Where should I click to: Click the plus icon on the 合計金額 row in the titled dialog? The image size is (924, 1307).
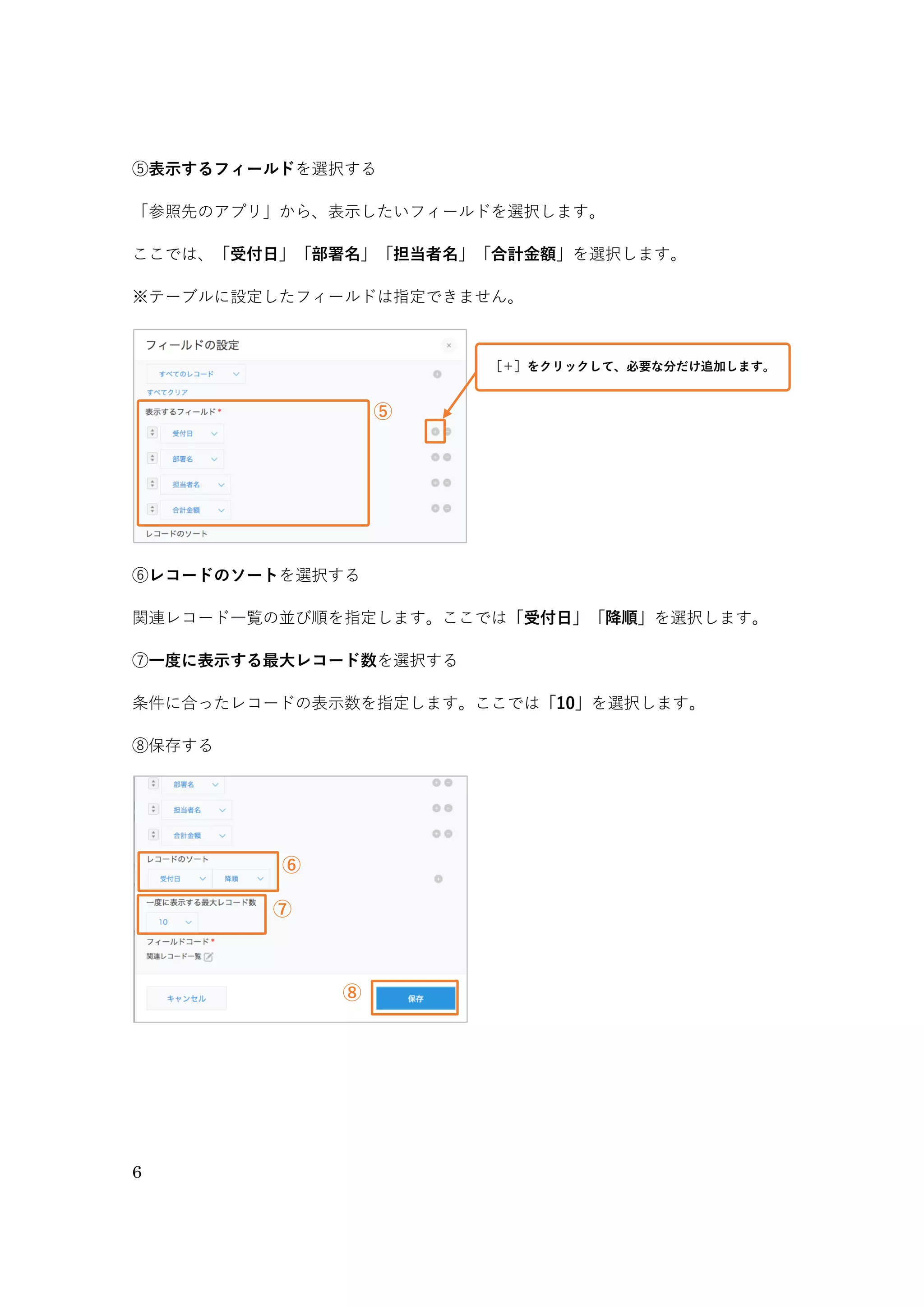coord(435,508)
